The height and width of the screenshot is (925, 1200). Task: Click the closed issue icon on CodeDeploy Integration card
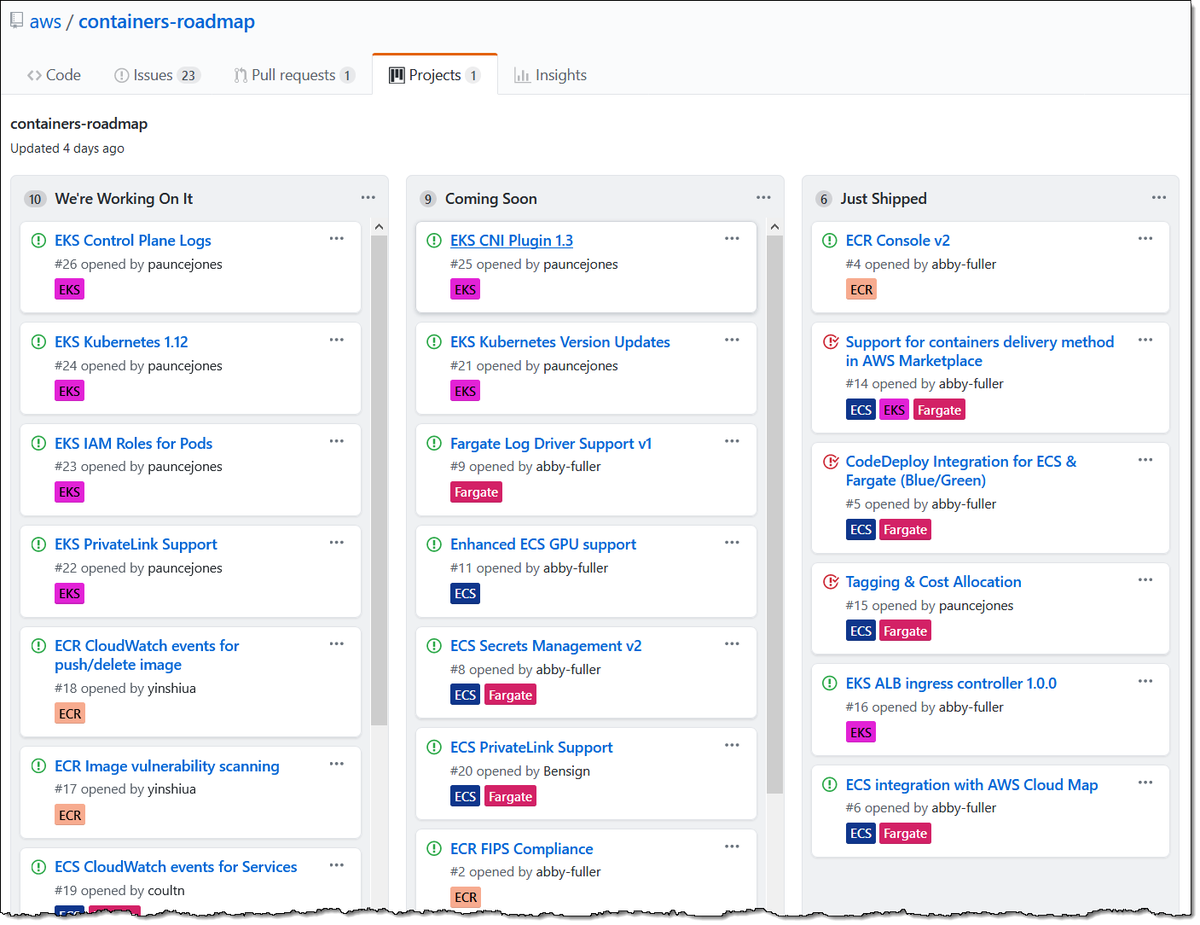tap(829, 462)
